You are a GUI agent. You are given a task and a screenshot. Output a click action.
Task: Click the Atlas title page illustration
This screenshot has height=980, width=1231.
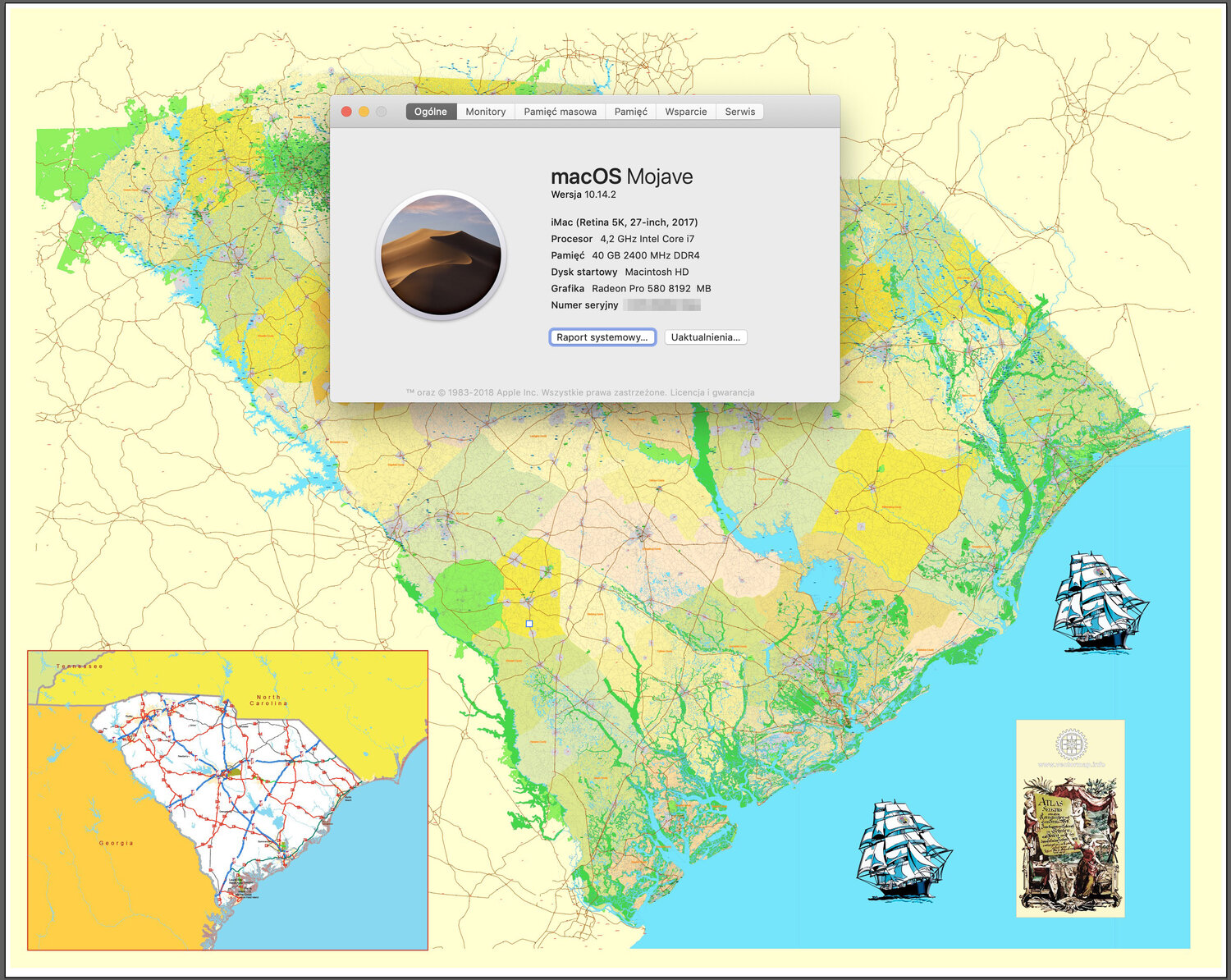(x=1070, y=845)
